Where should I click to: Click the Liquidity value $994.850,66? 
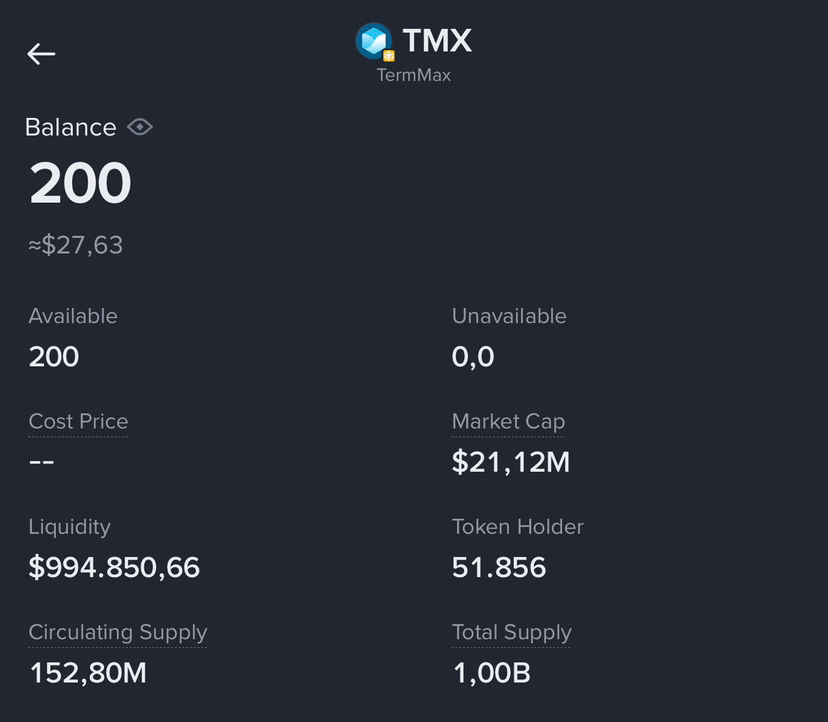point(114,567)
